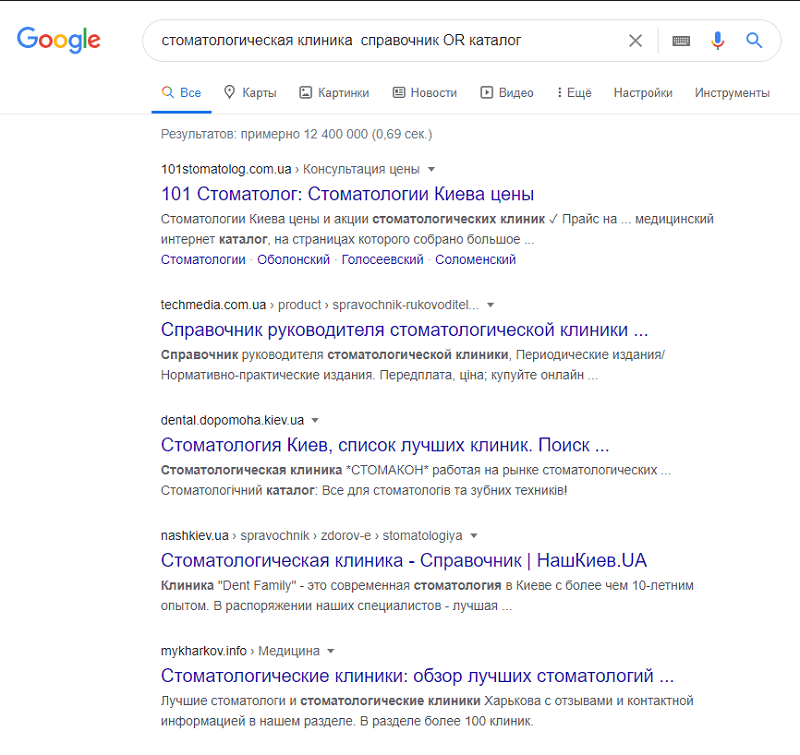
Task: Open the Карты (Maps) tab
Action: coord(250,93)
